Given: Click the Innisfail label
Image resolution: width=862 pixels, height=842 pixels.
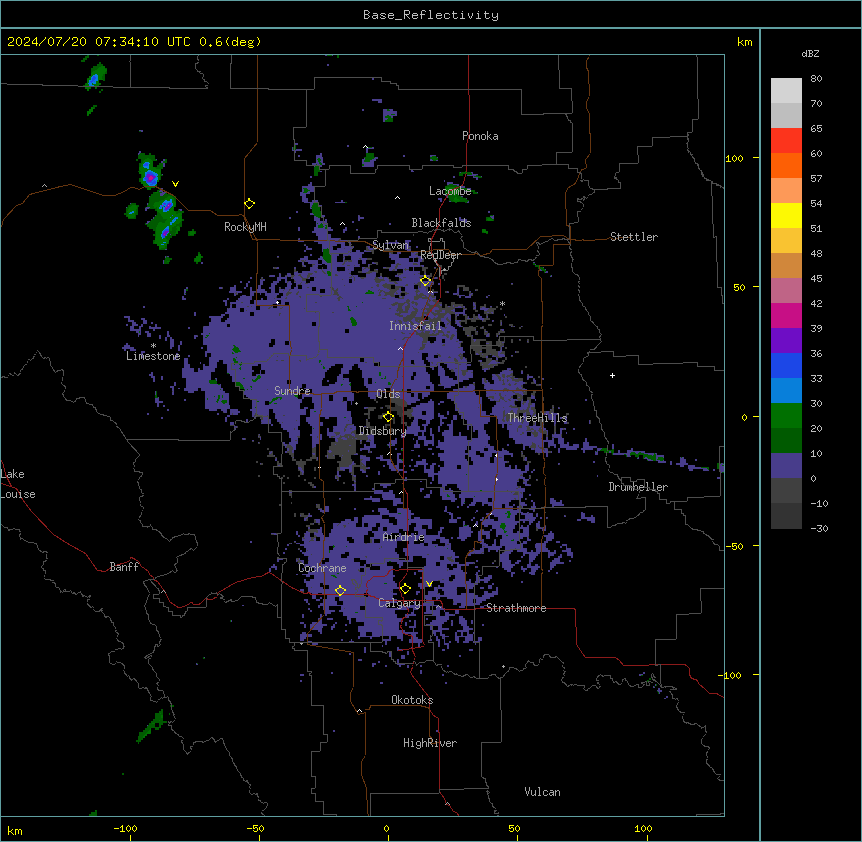Looking at the screenshot, I should [x=415, y=326].
